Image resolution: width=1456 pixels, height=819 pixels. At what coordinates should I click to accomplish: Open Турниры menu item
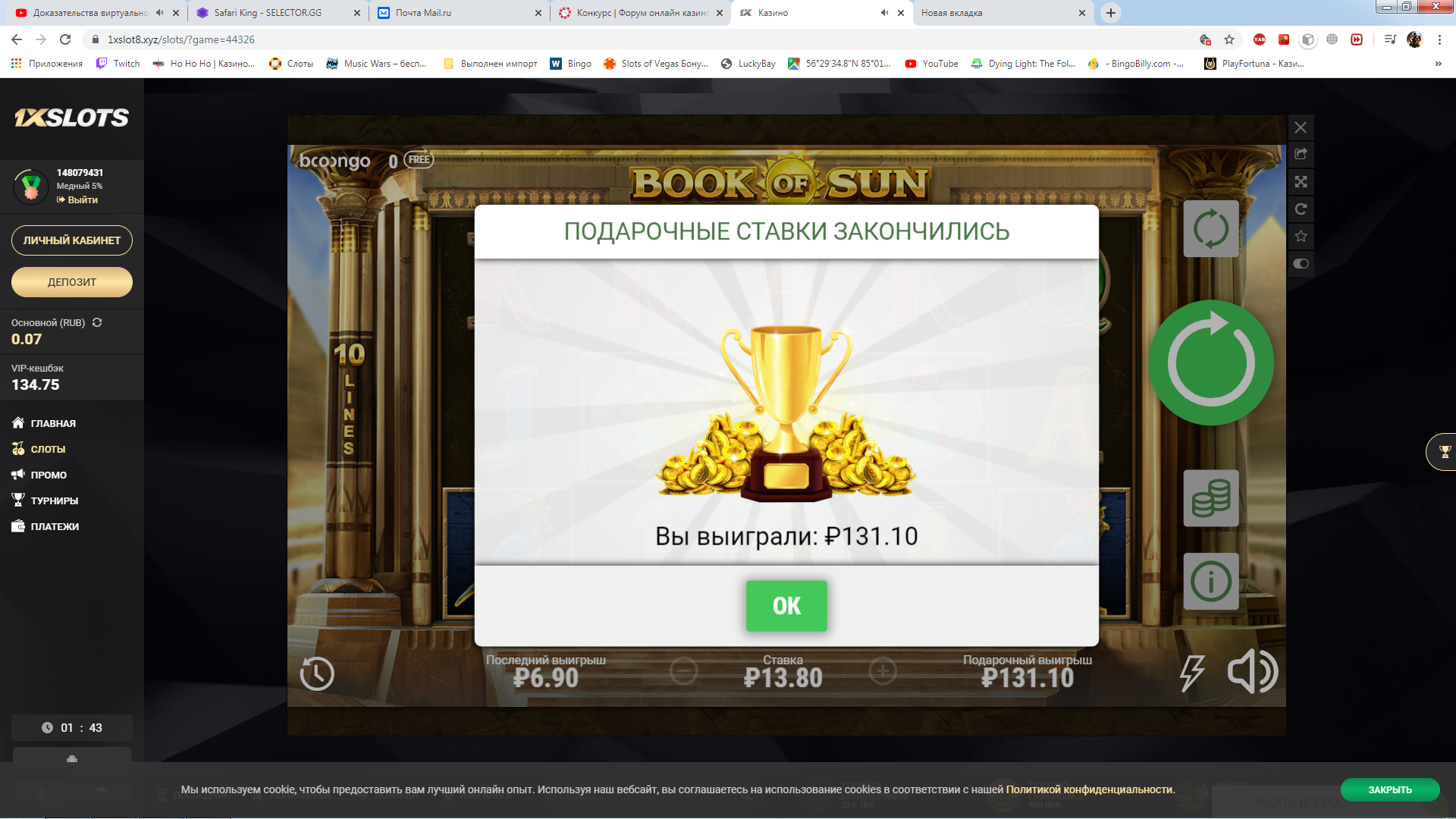point(54,500)
